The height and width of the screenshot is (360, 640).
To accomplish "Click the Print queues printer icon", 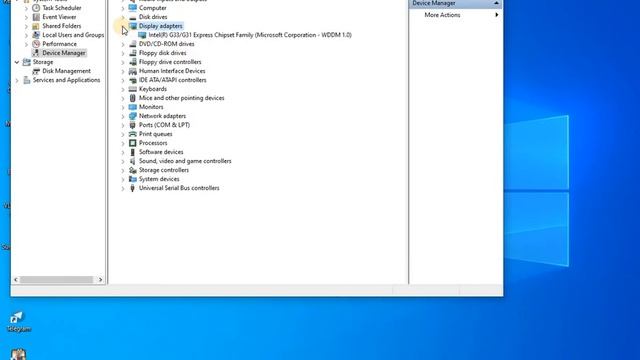I will pos(133,134).
